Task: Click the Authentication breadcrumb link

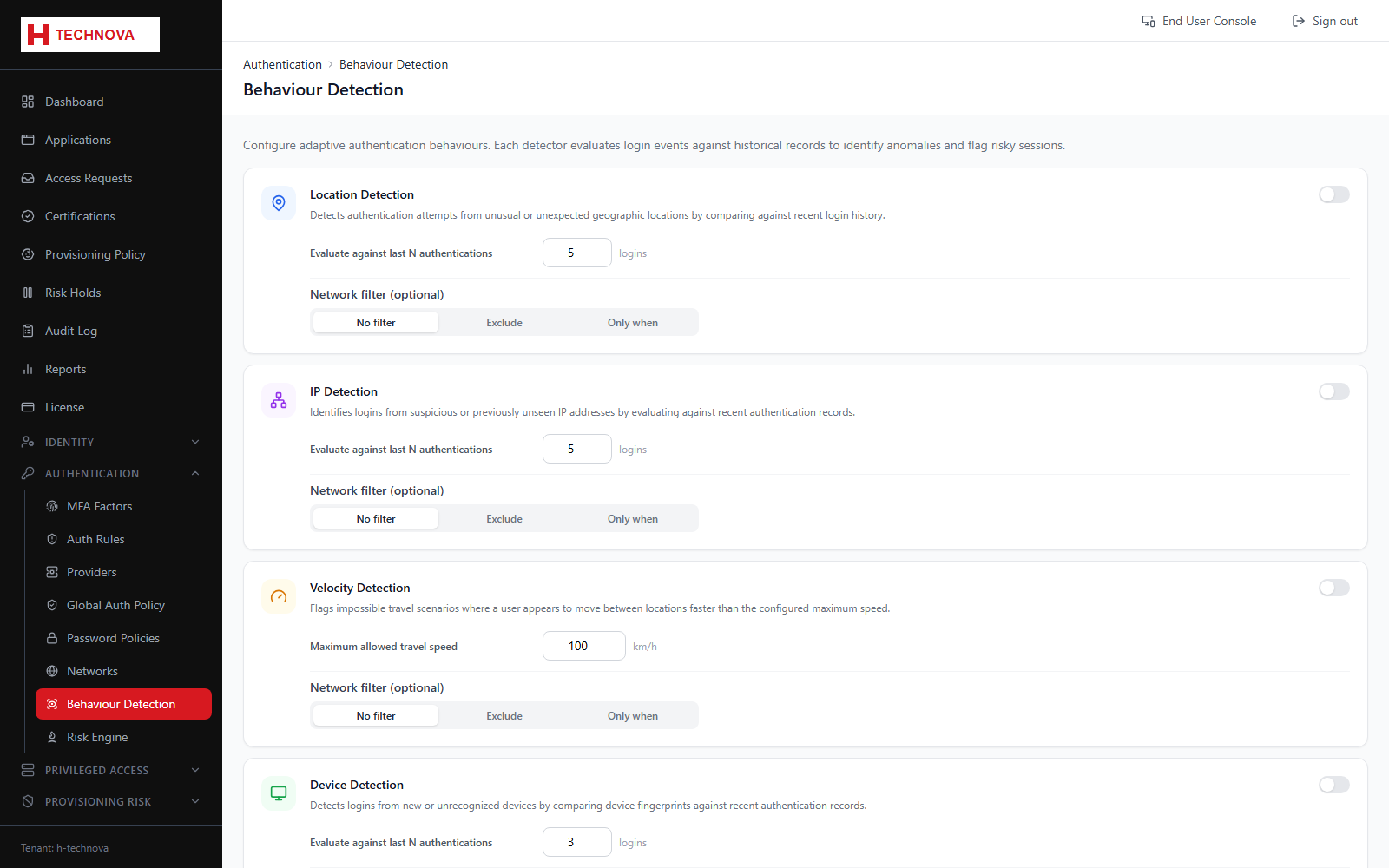Action: 282,64
